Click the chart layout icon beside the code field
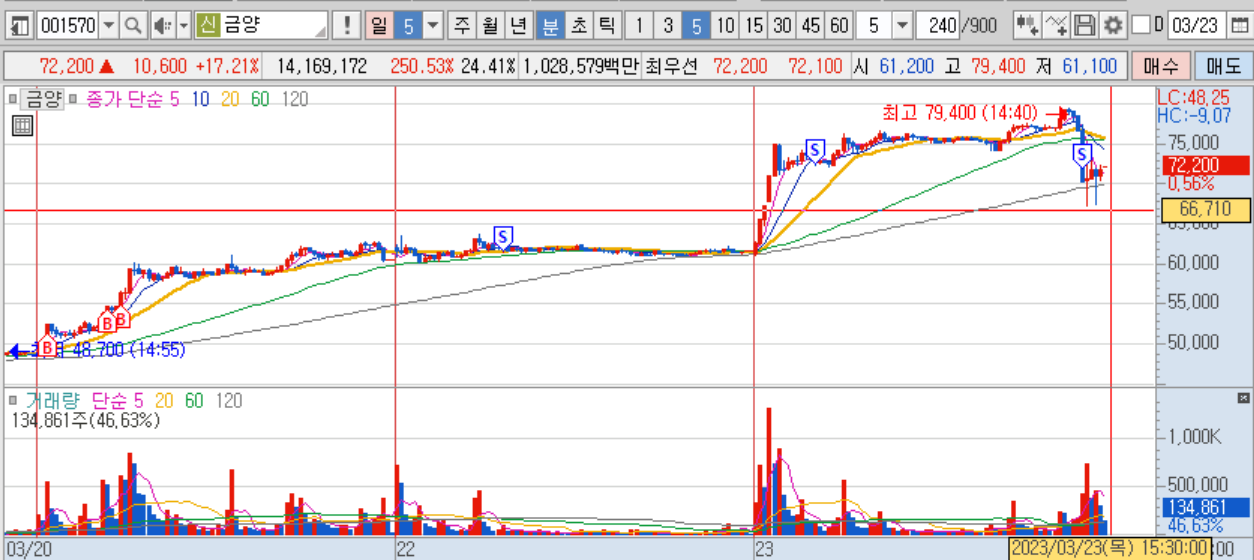 (x=20, y=25)
